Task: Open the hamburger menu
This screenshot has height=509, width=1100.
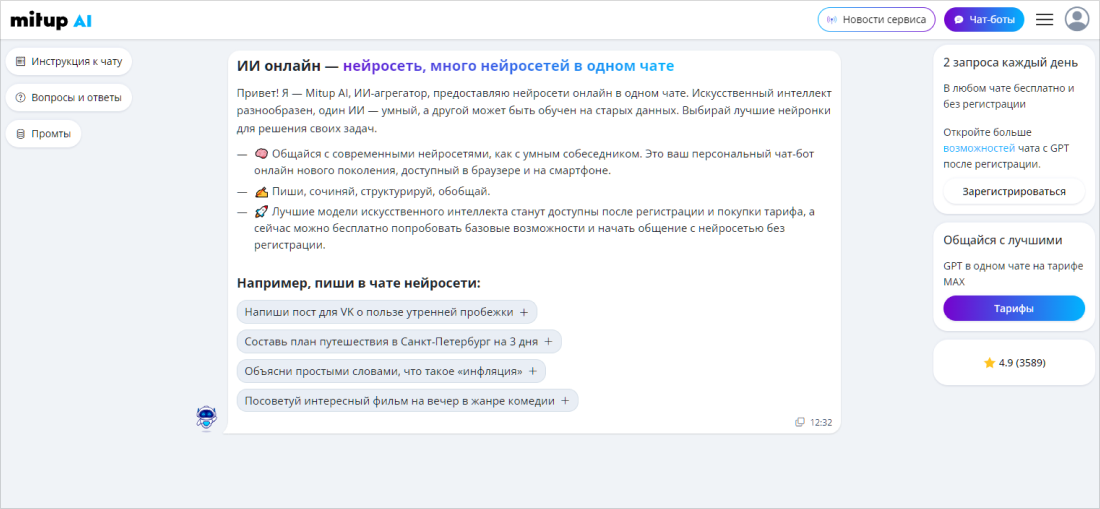Action: pyautogui.click(x=1044, y=20)
